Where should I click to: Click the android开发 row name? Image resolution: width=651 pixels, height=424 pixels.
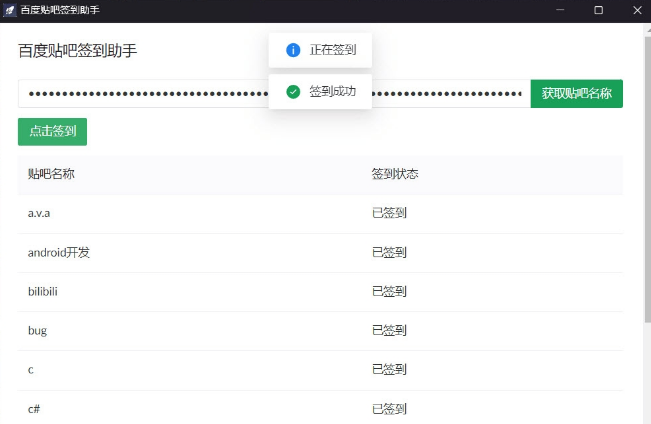[59, 252]
